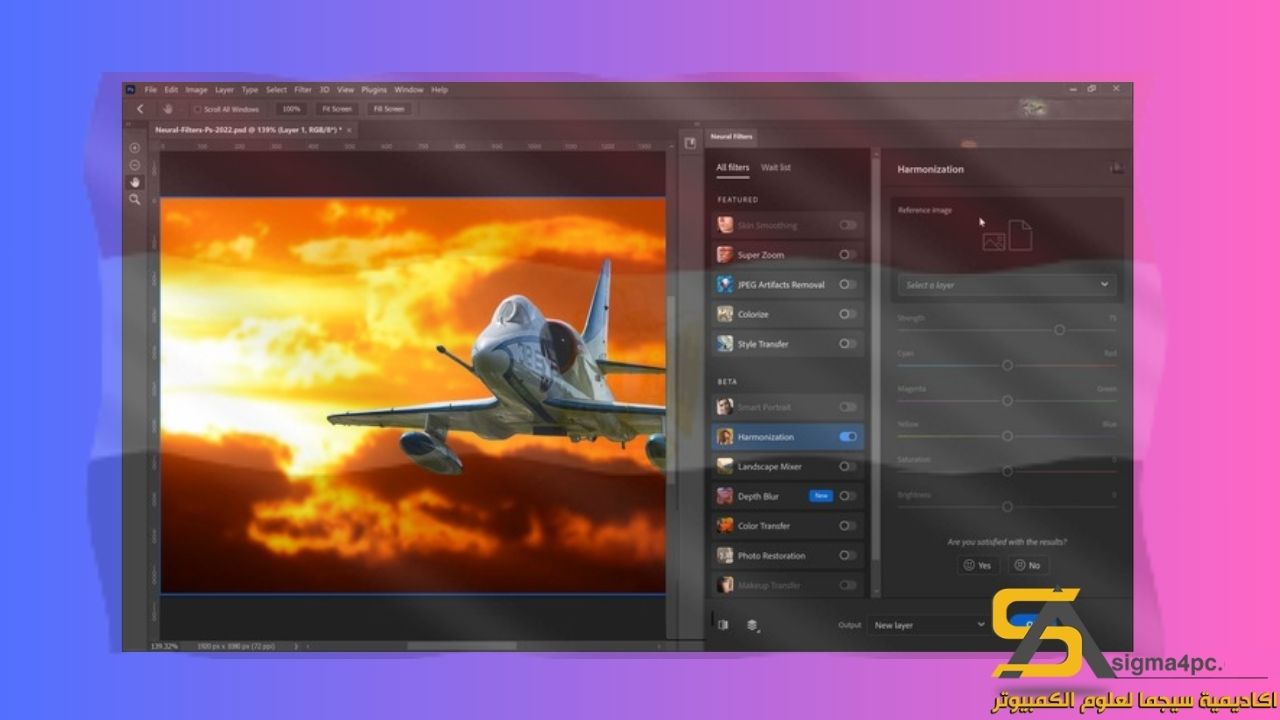
Task: Select the Neural Filters panel tab
Action: click(x=731, y=136)
